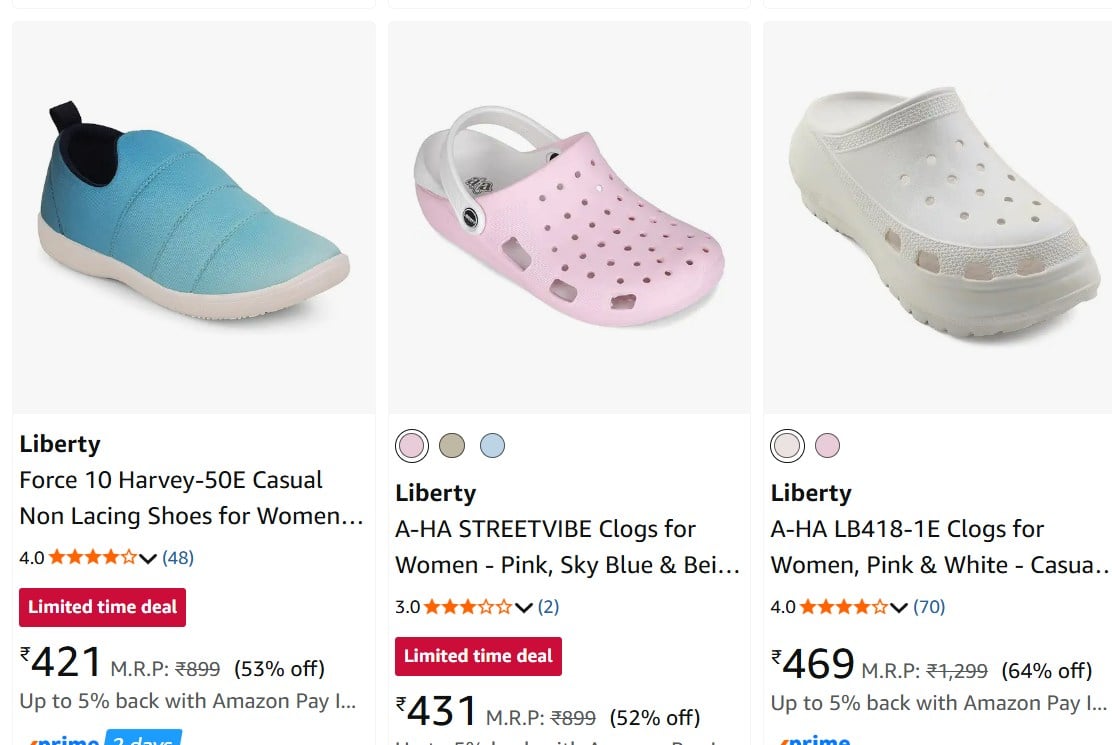Screen dimensions: 1112x745
Task: Expand rating breakdown for LB418-1E clogs
Action: pos(899,607)
